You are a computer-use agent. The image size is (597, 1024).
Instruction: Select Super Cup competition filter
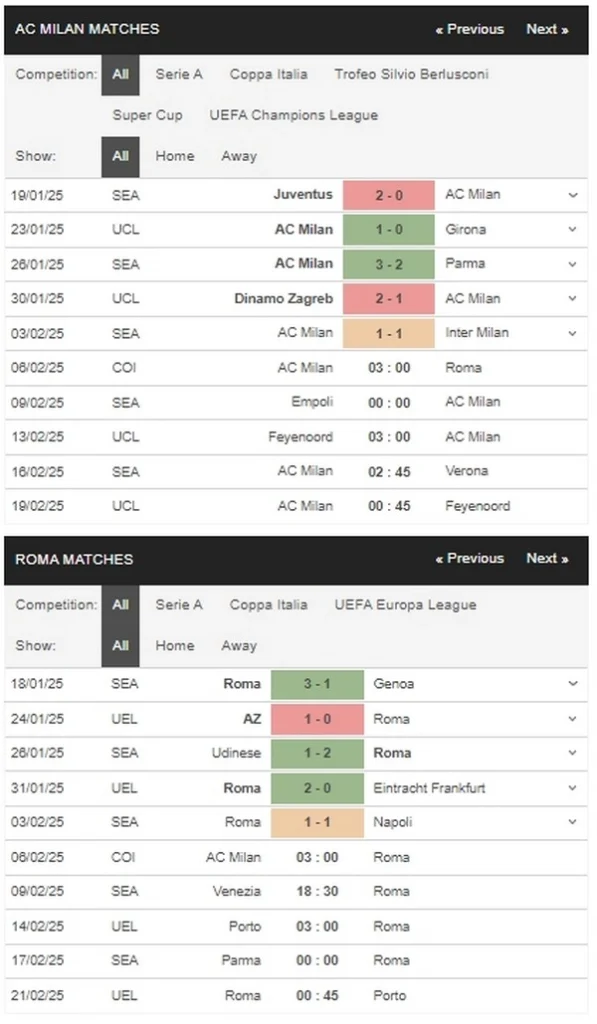coord(146,115)
